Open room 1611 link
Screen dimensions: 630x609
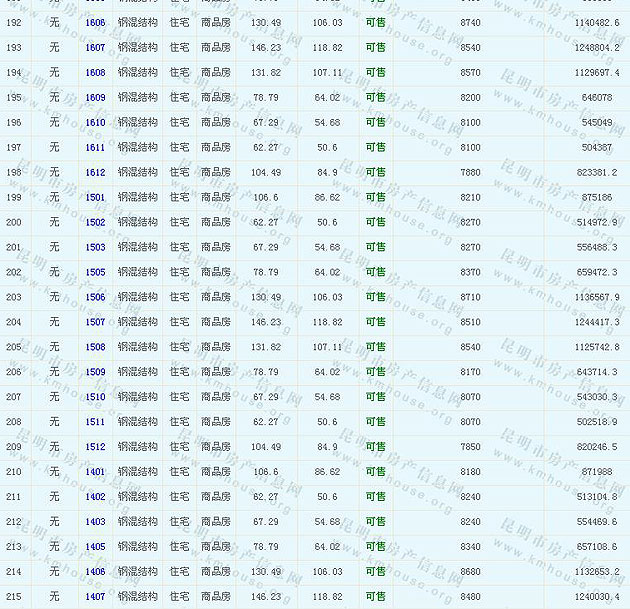pyautogui.click(x=95, y=147)
